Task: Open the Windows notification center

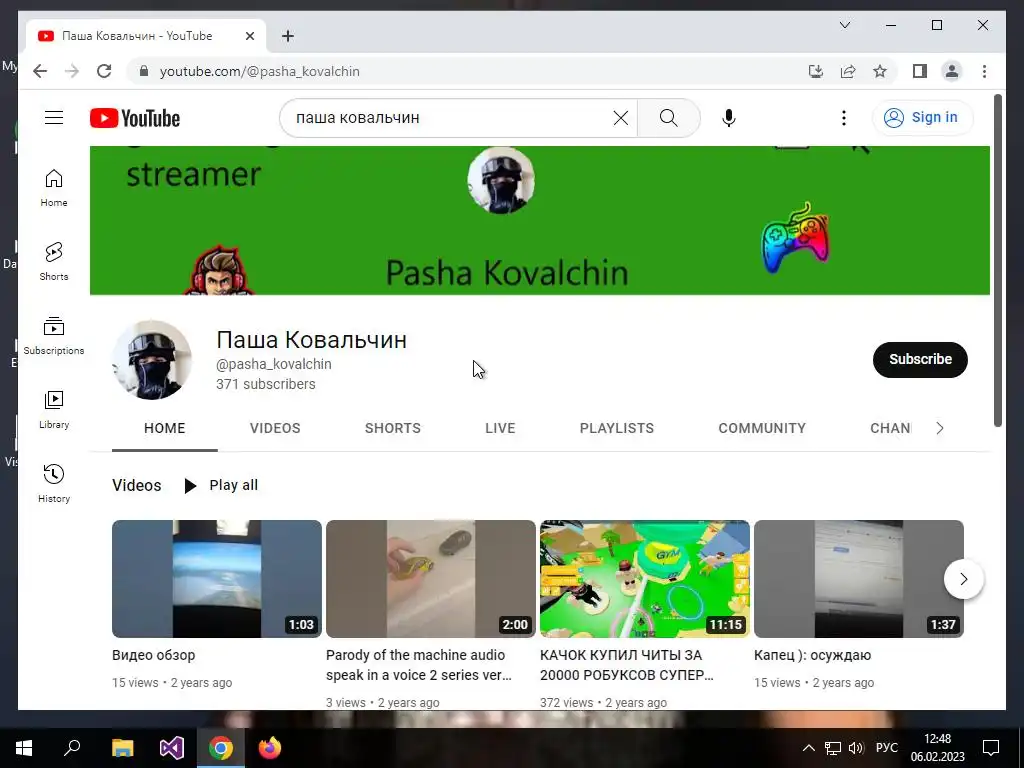Action: [x=991, y=748]
